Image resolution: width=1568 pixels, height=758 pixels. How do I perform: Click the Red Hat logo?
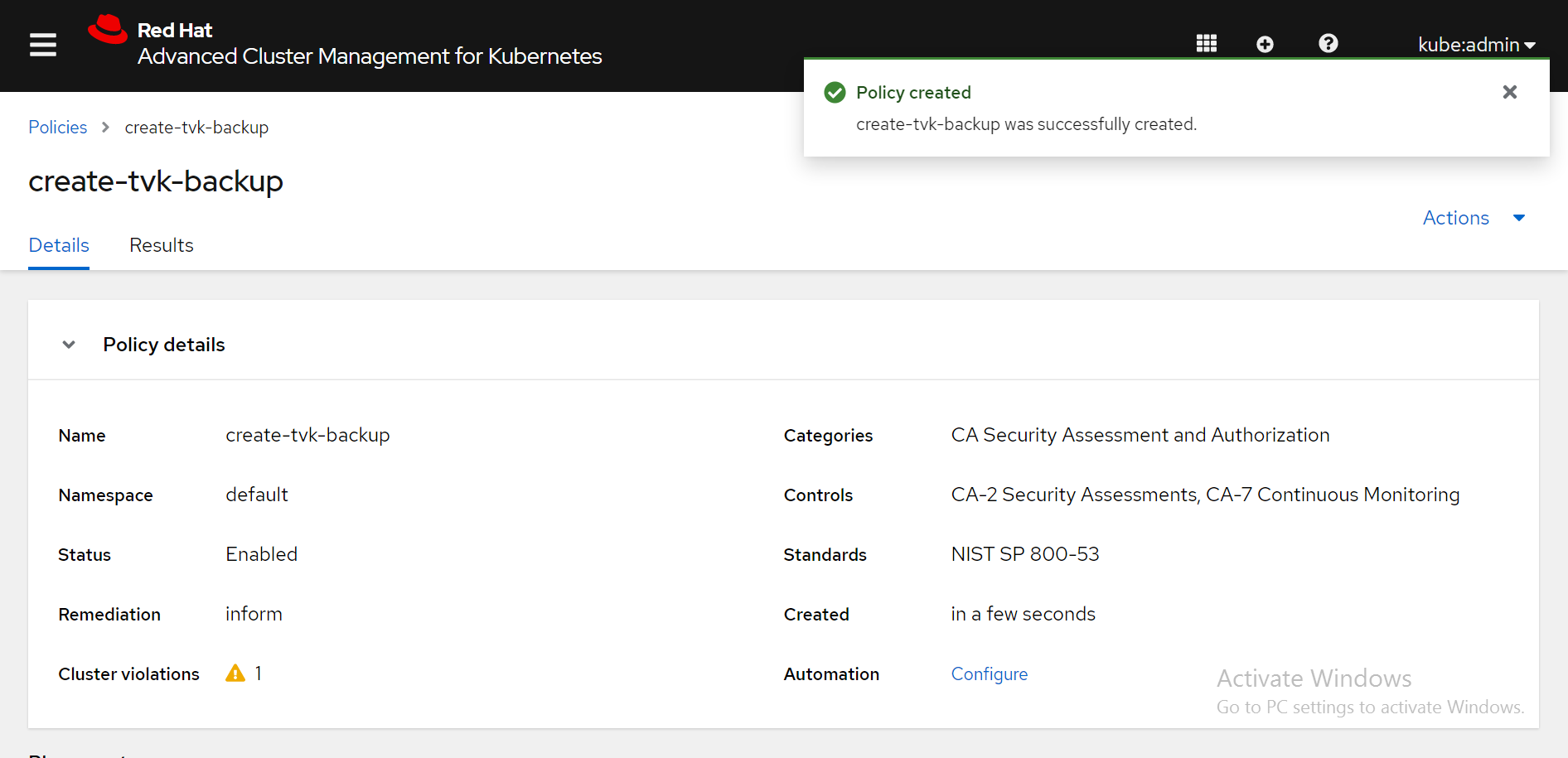(108, 30)
